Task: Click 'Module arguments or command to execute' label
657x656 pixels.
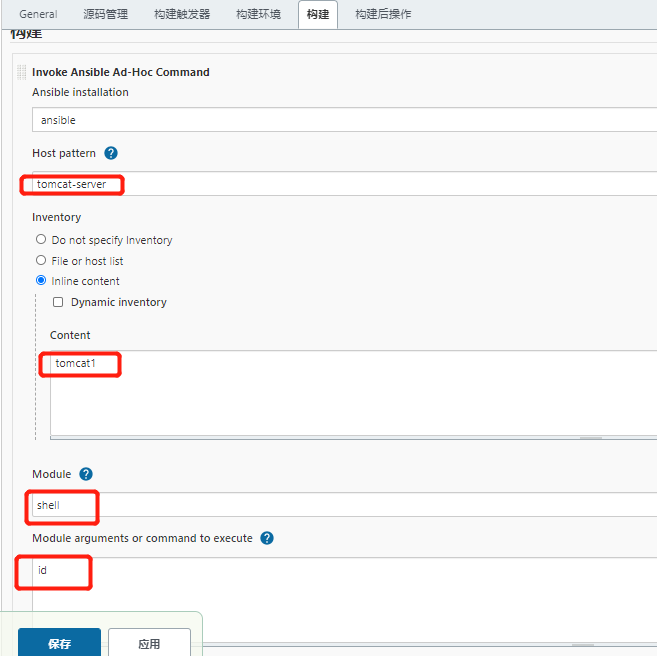Action: point(142,538)
